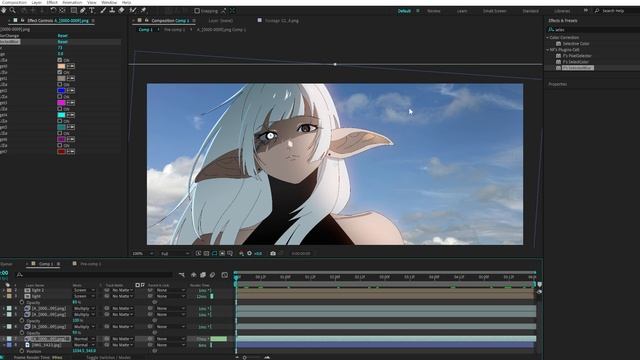Screen dimensions: 640x360
Task: Click Toggle Switches / Modes button
Action: pyautogui.click(x=109, y=358)
